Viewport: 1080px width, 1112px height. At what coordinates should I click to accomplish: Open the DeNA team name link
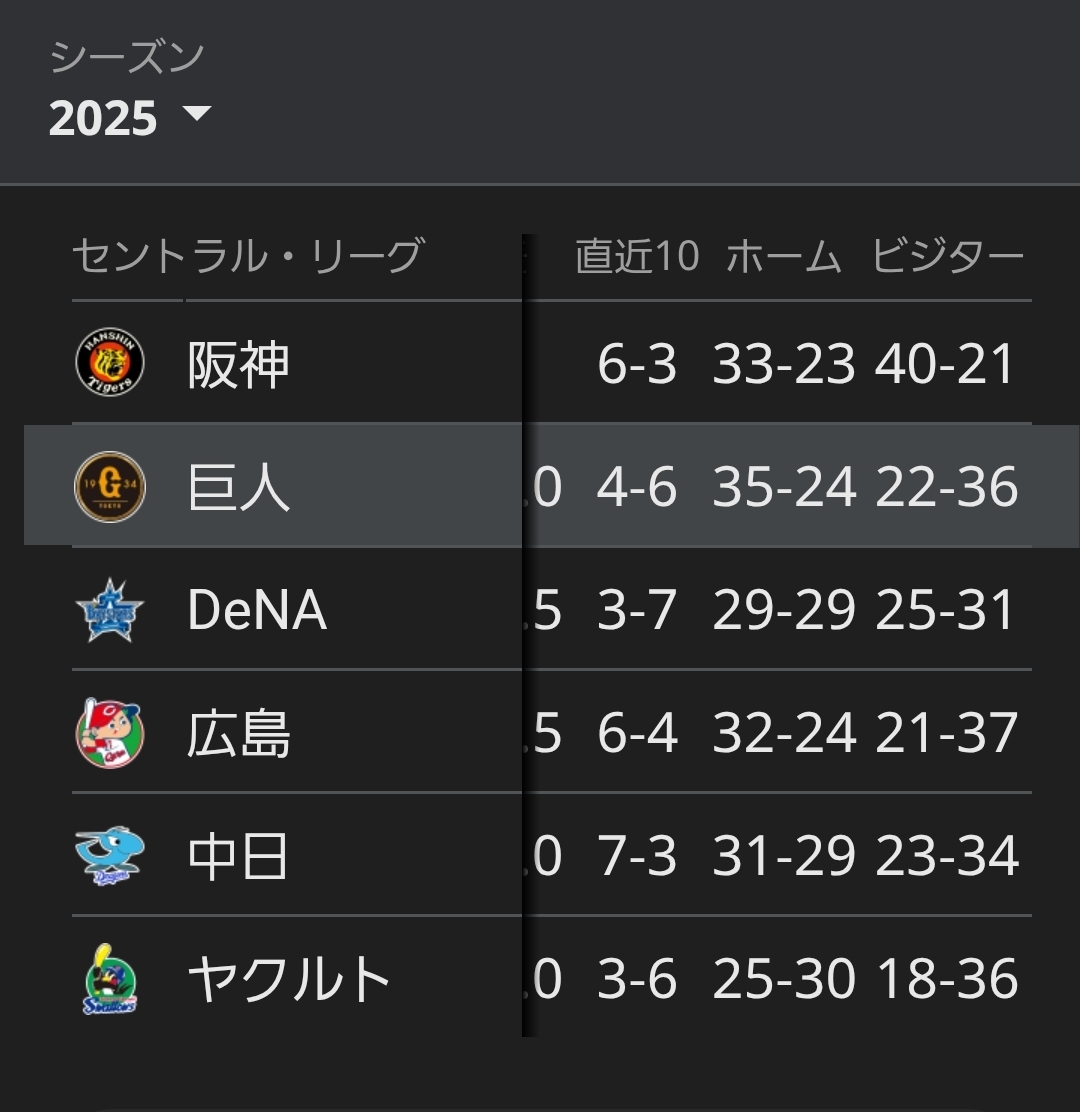tap(257, 610)
